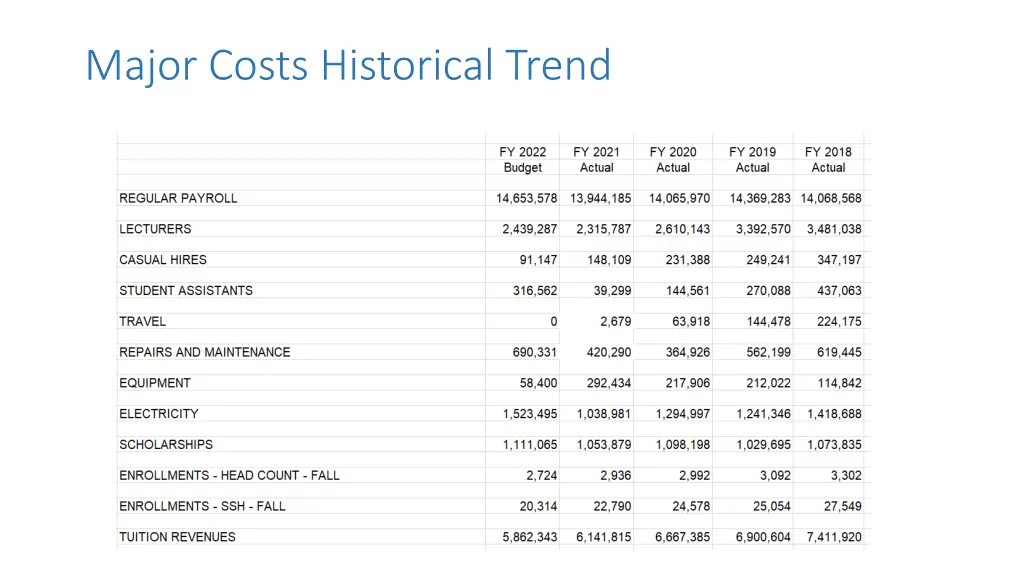
Task: Select equipment value 114,842
Action: click(840, 383)
